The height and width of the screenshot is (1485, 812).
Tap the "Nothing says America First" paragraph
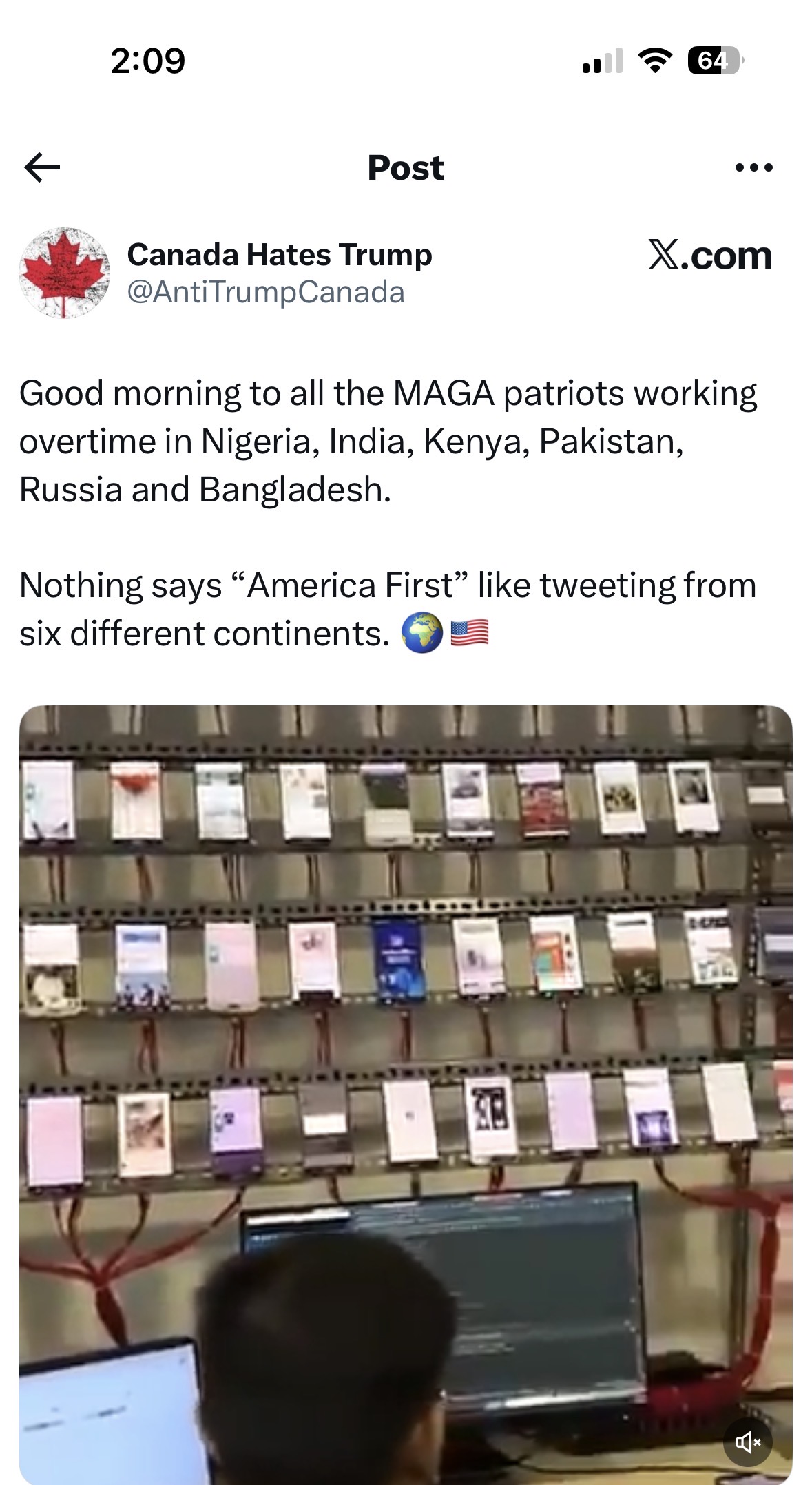click(x=388, y=609)
